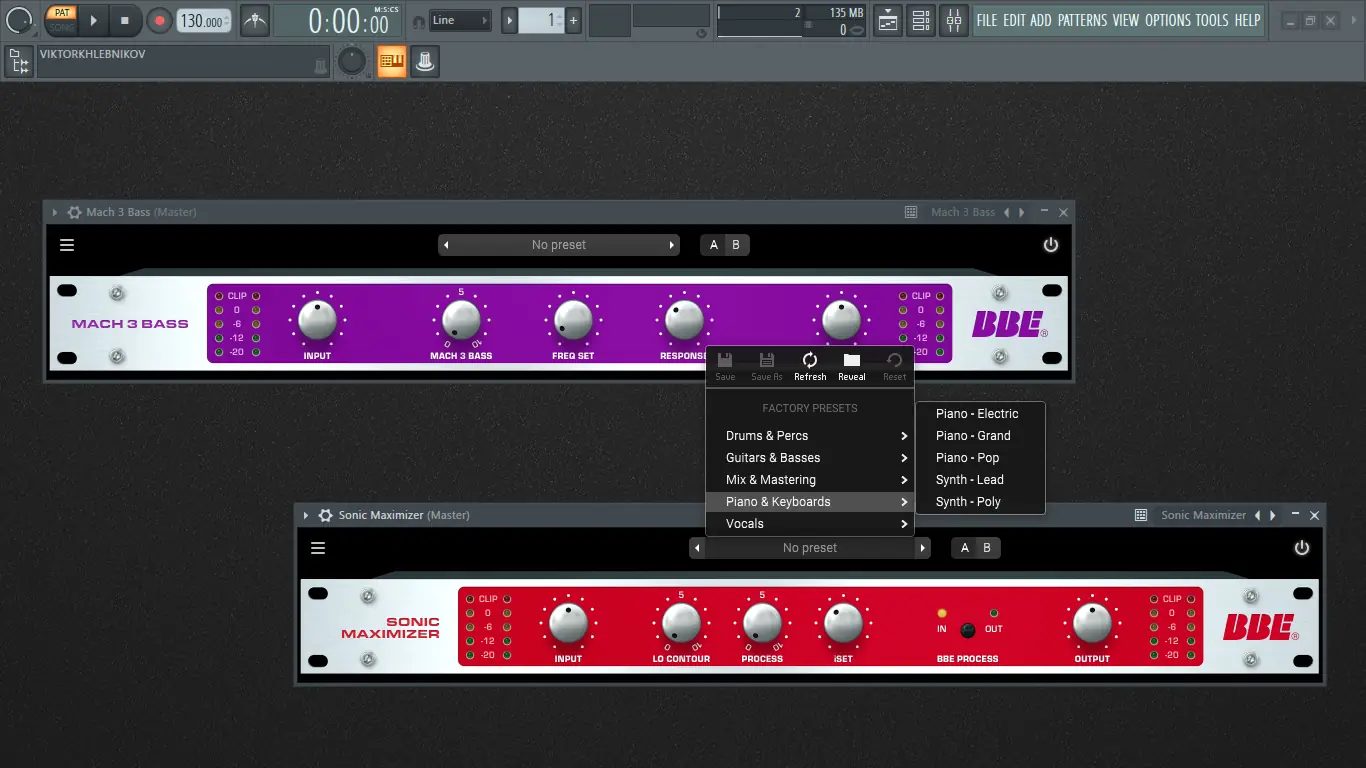Click the BBE logo on Mach 3 Bass
The height and width of the screenshot is (768, 1366).
(x=1010, y=324)
